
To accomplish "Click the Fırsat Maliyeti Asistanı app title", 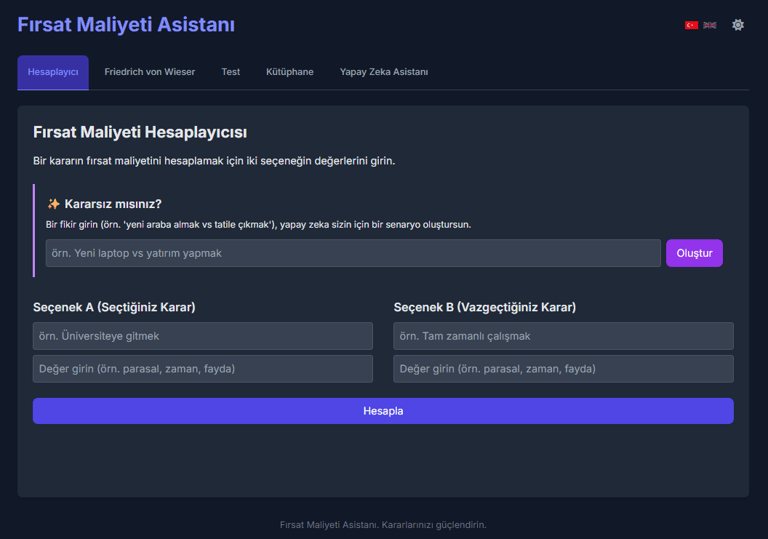I will tap(126, 24).
